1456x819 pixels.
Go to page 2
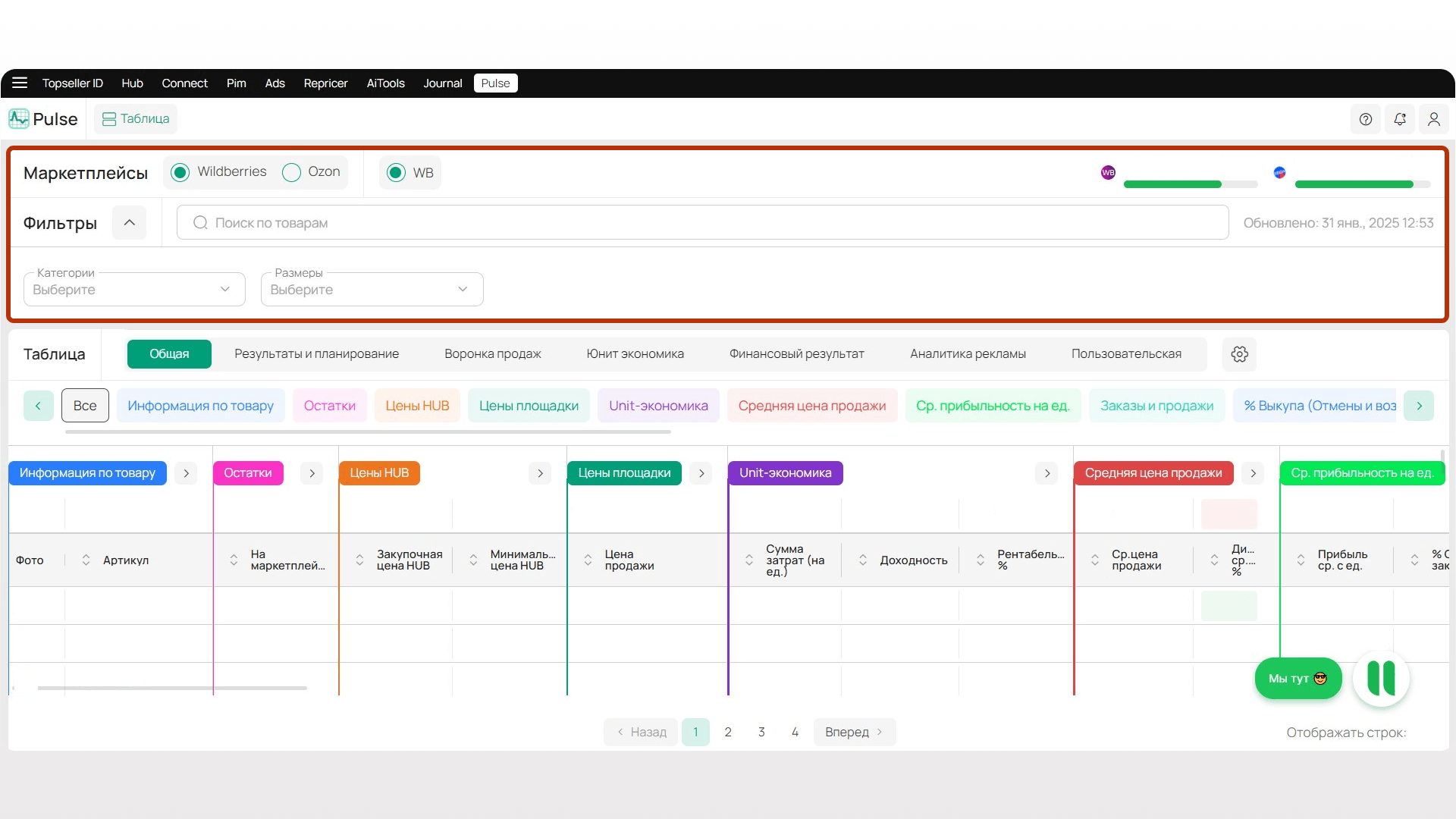[x=728, y=732]
